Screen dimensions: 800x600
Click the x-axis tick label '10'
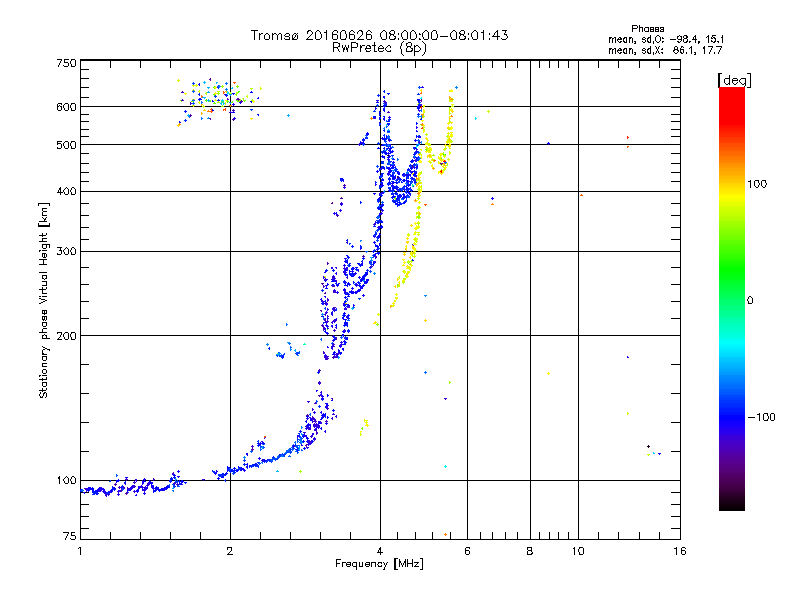(x=578, y=551)
